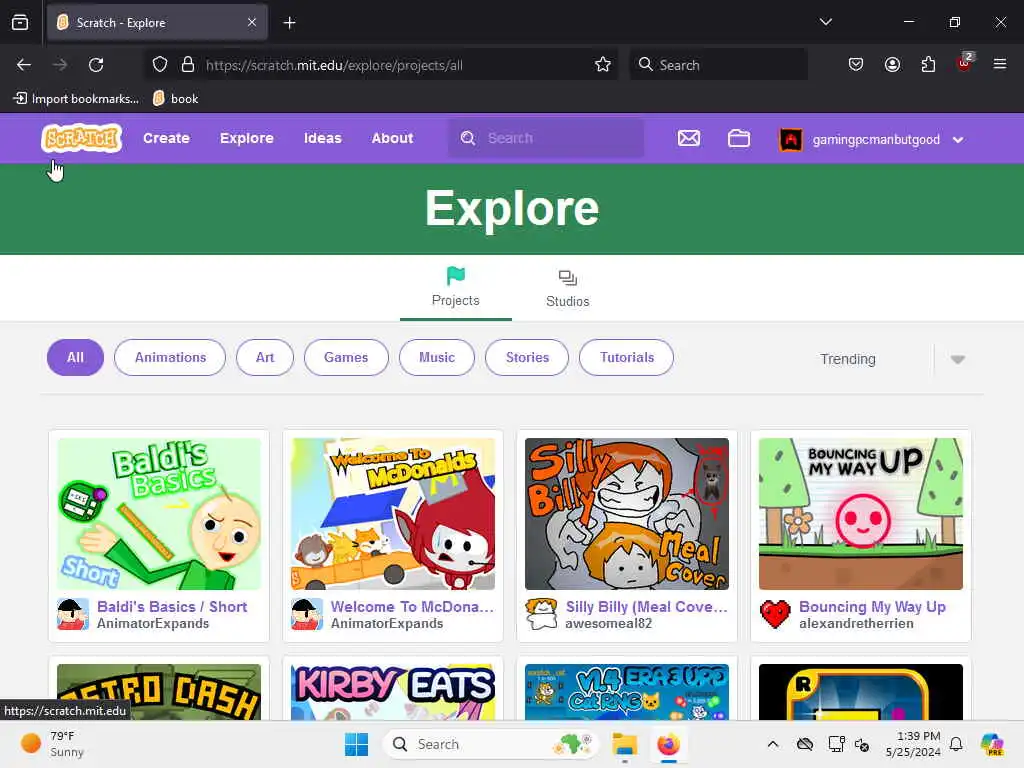Open Bouncing My Way Up thumbnail
Viewport: 1024px width, 768px height.
pyautogui.click(x=861, y=514)
